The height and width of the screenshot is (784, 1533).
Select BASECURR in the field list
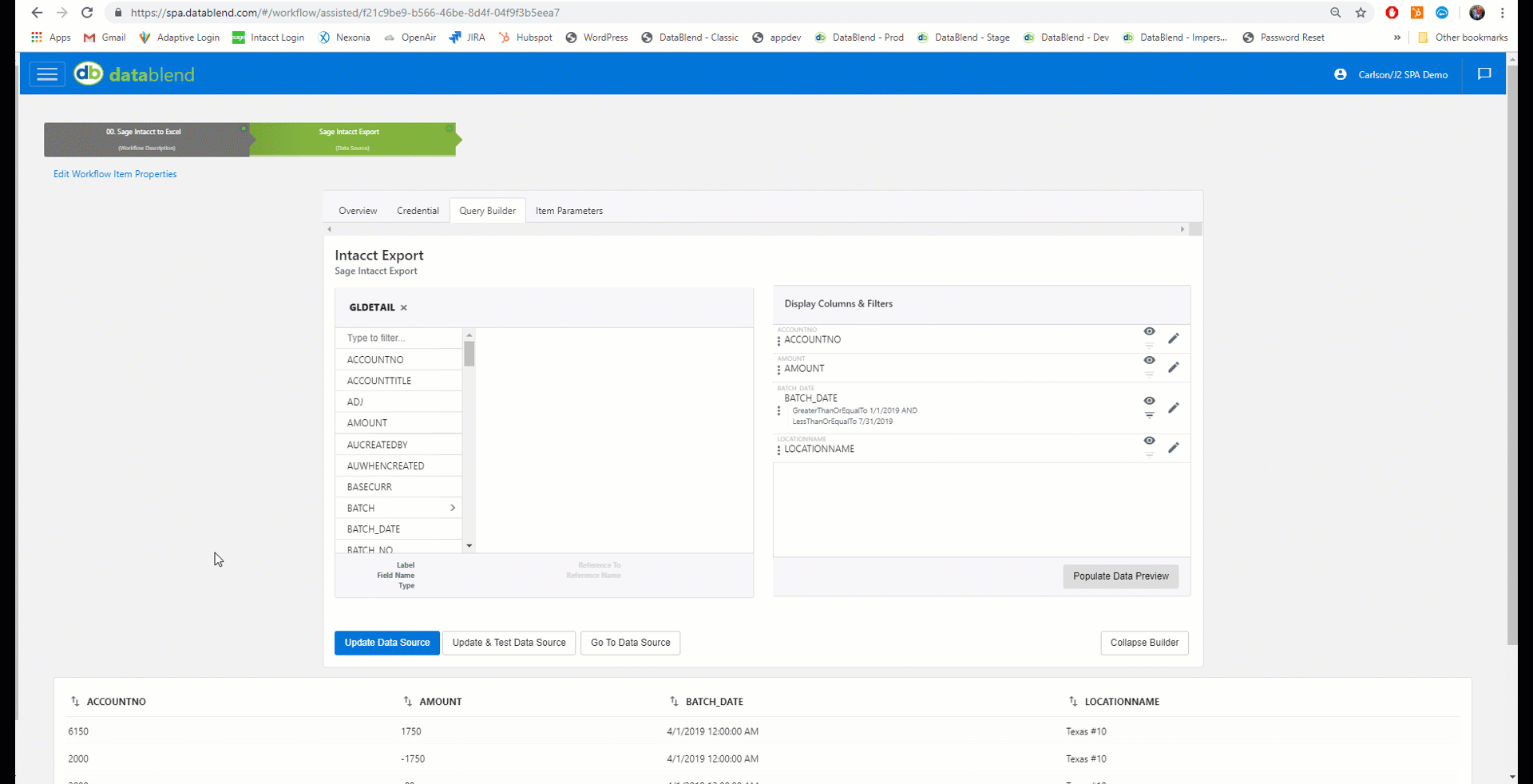pos(398,487)
